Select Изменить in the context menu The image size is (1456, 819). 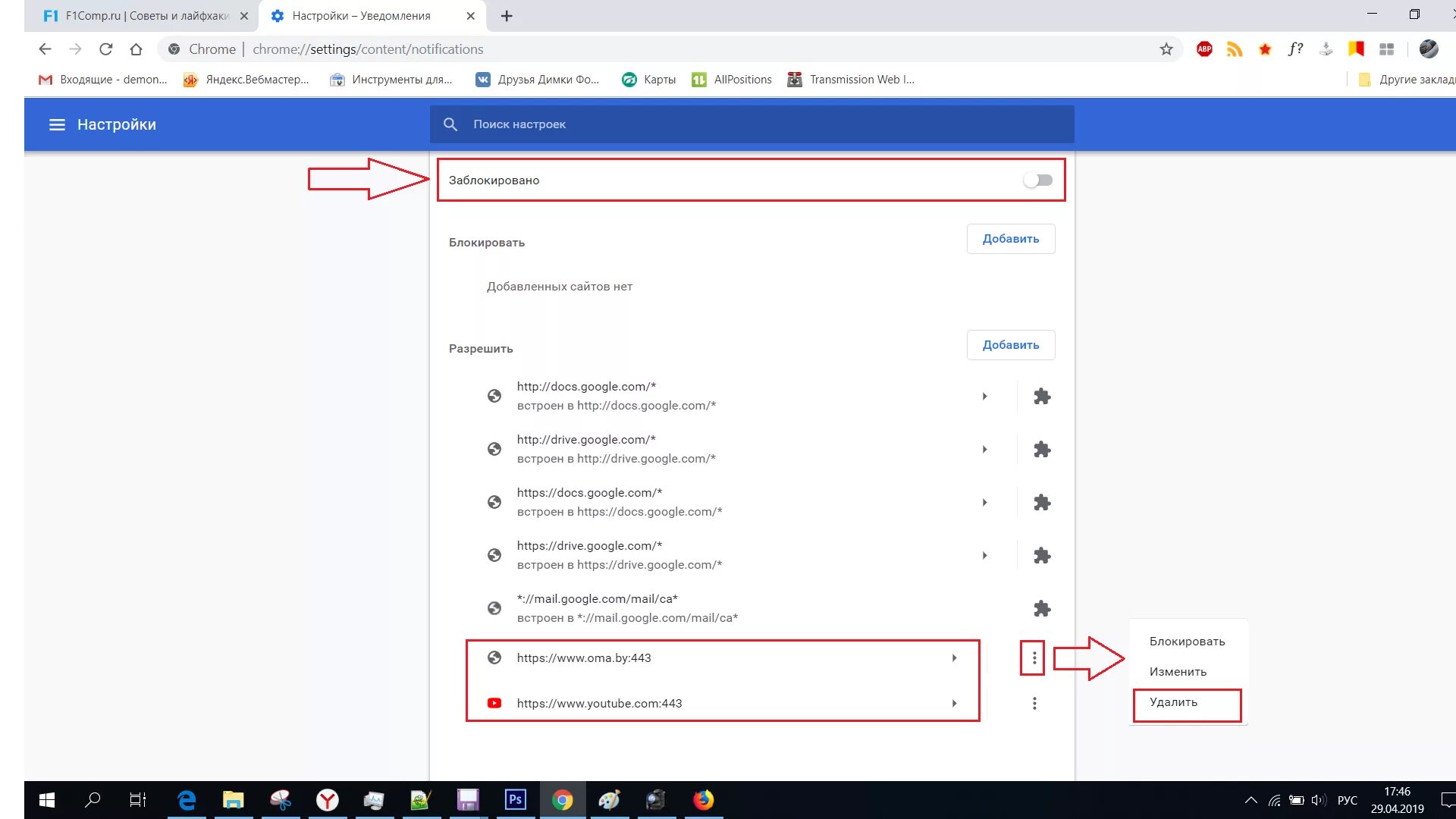pyautogui.click(x=1178, y=672)
